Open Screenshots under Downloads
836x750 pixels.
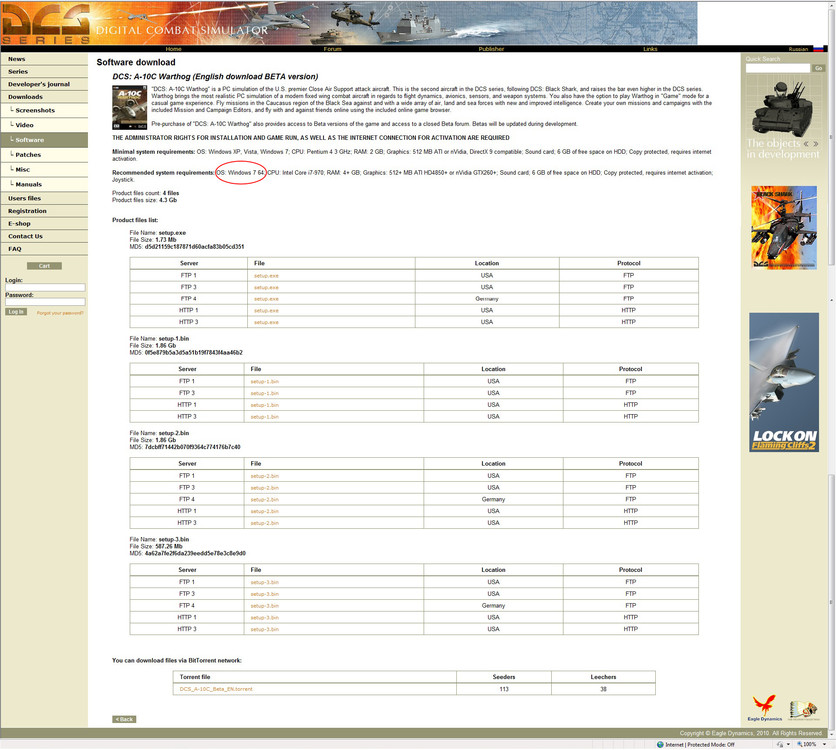tap(44, 110)
